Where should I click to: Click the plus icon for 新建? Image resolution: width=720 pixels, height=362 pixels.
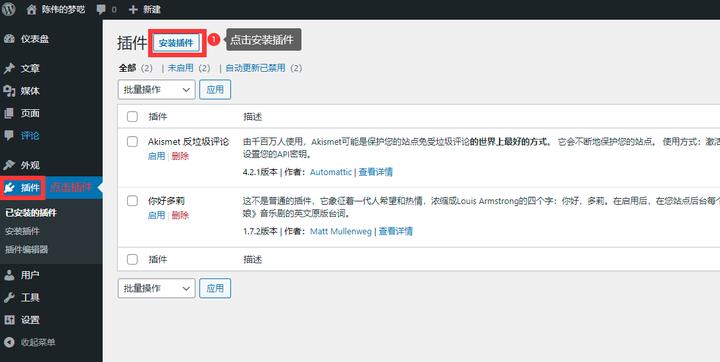click(x=133, y=10)
